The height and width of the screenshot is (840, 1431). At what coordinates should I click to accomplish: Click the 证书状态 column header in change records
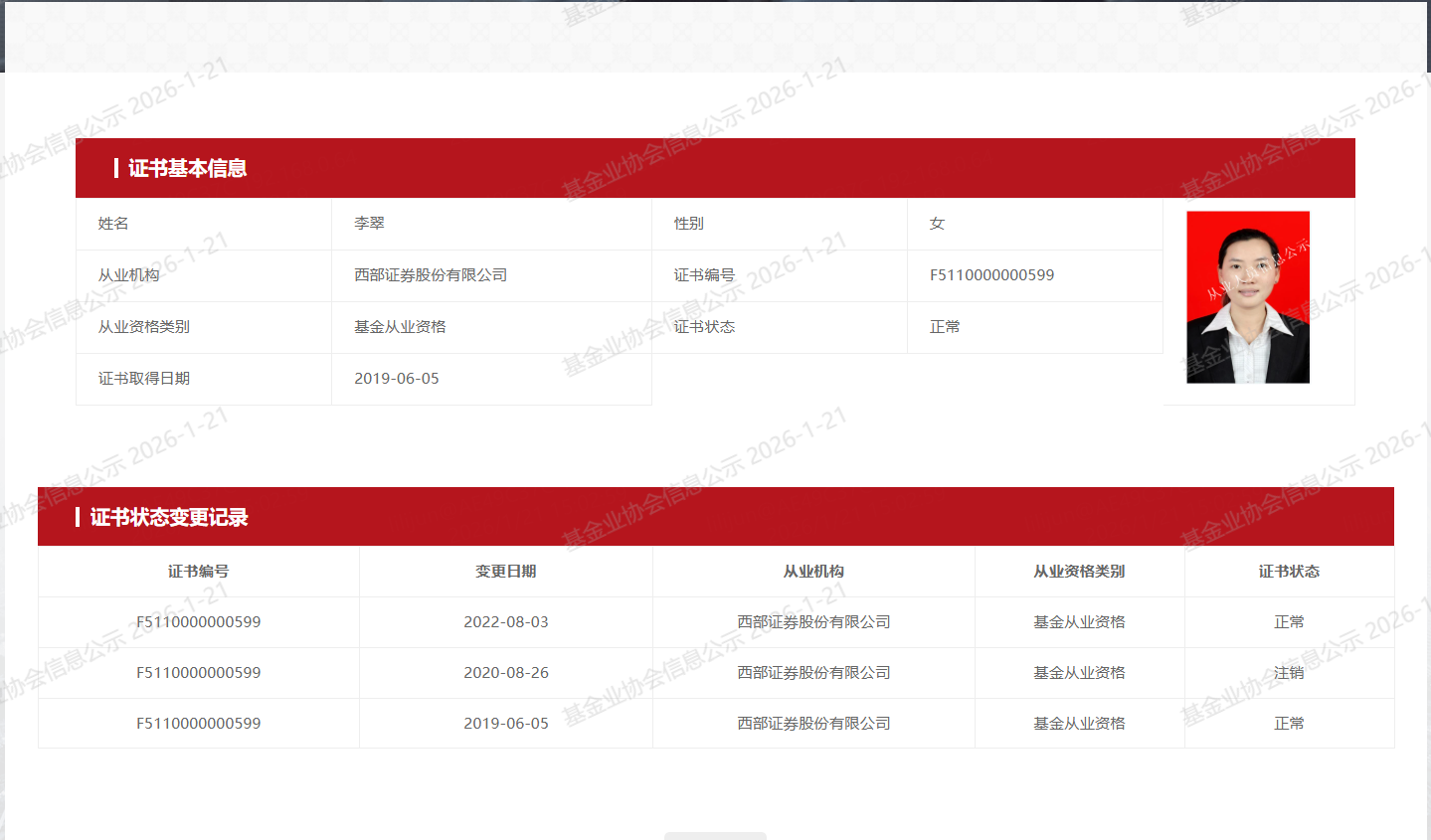[x=1289, y=572]
